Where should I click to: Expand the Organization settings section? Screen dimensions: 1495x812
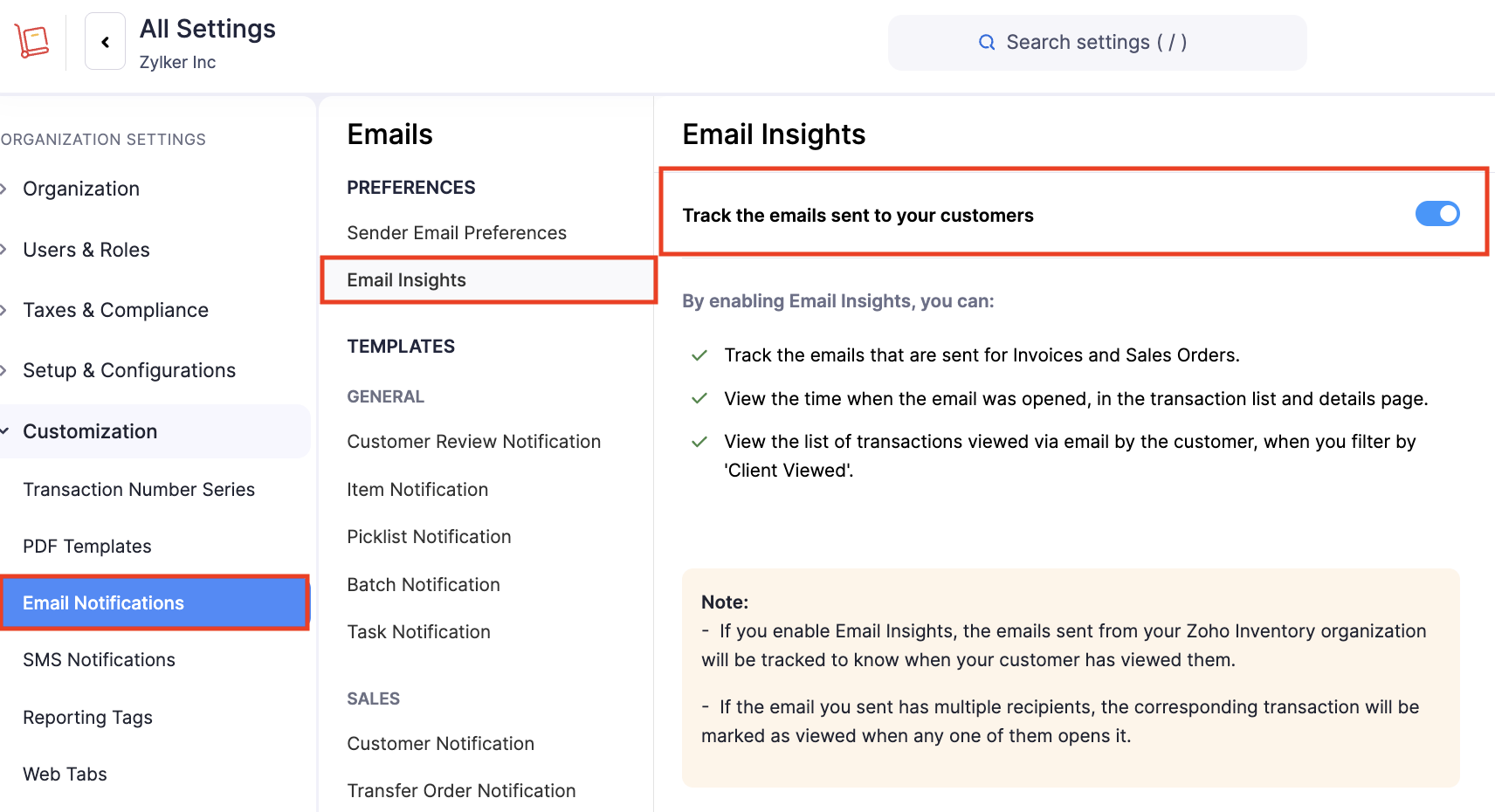click(x=80, y=189)
